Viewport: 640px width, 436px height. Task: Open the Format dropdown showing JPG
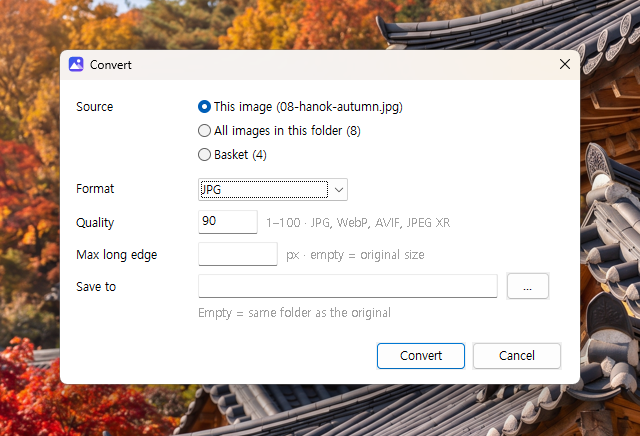(x=273, y=189)
